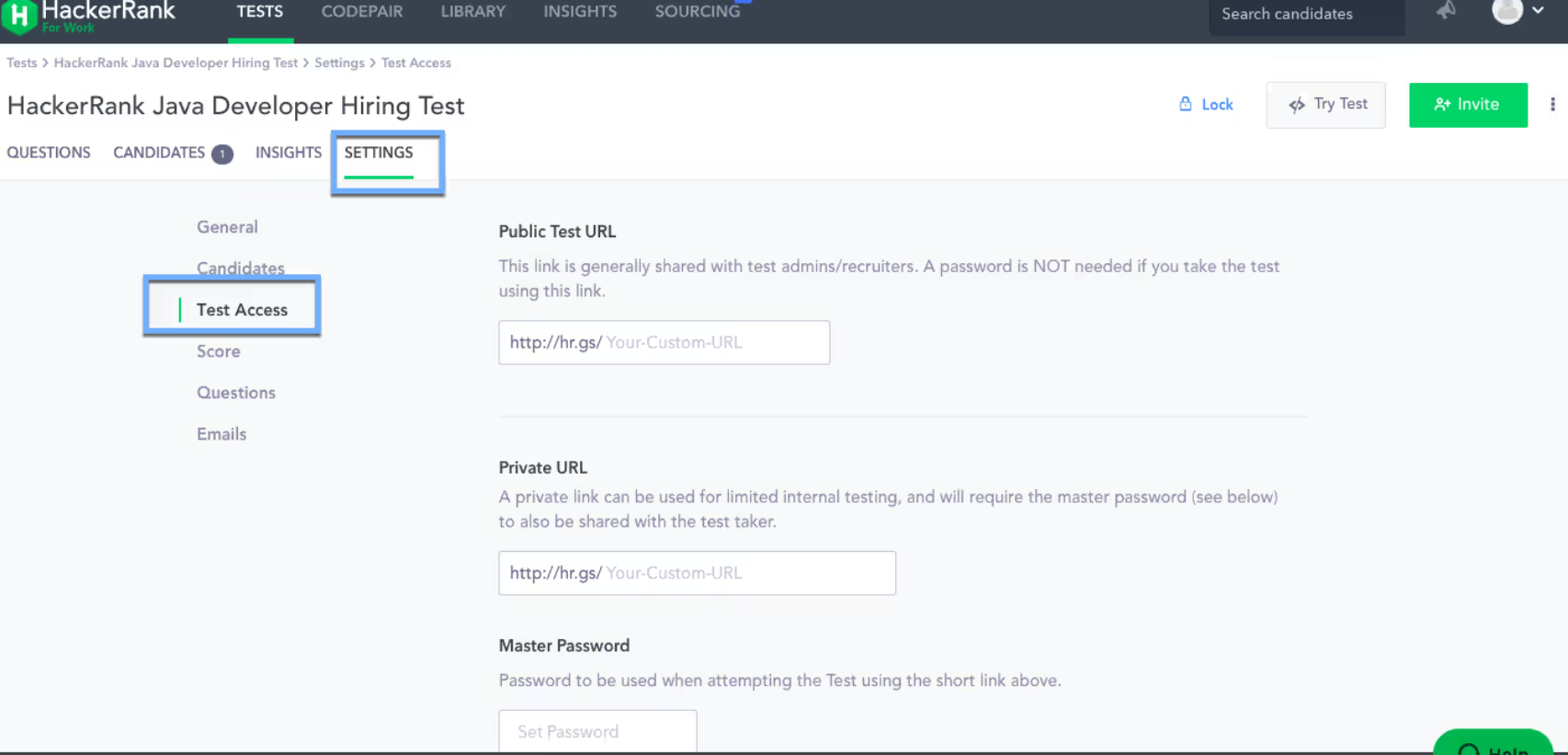Open Candidates in settings sidebar
The image size is (1568, 755).
coord(241,269)
